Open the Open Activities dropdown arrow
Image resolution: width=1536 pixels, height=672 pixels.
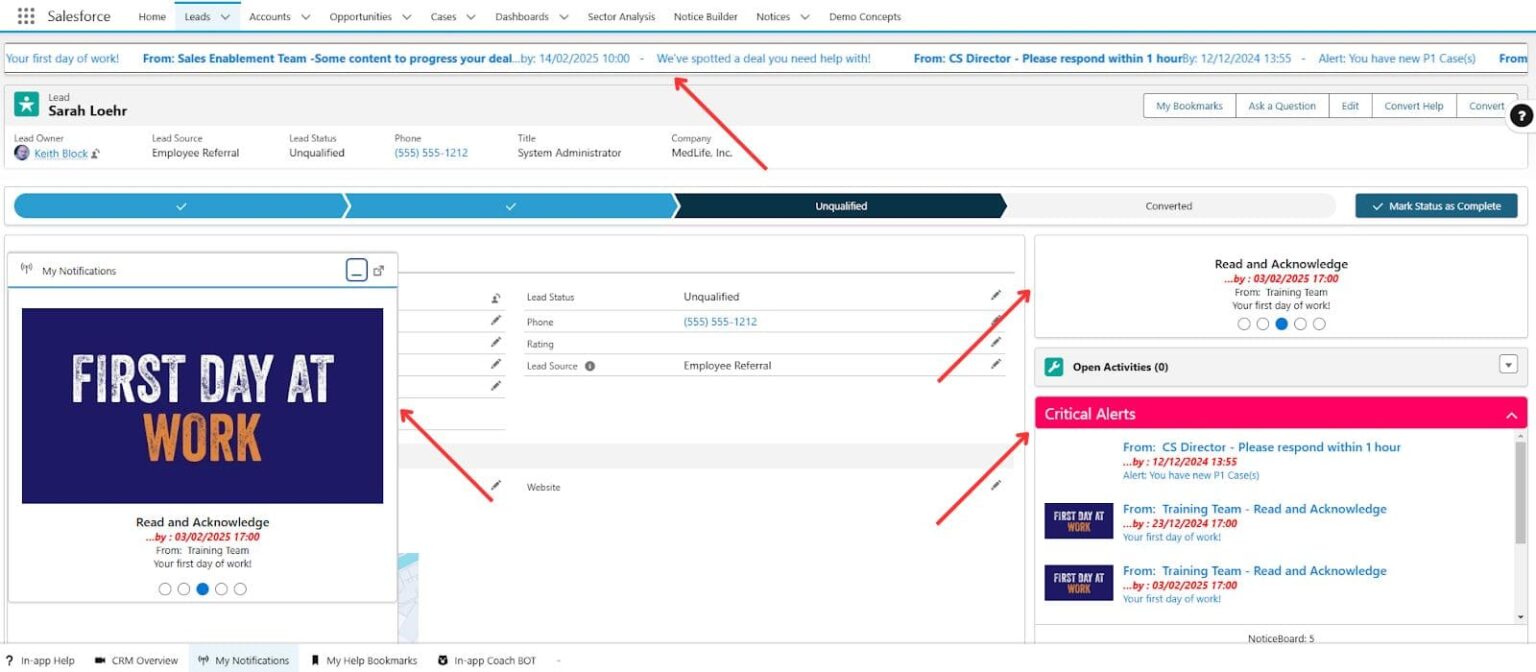pyautogui.click(x=1508, y=365)
